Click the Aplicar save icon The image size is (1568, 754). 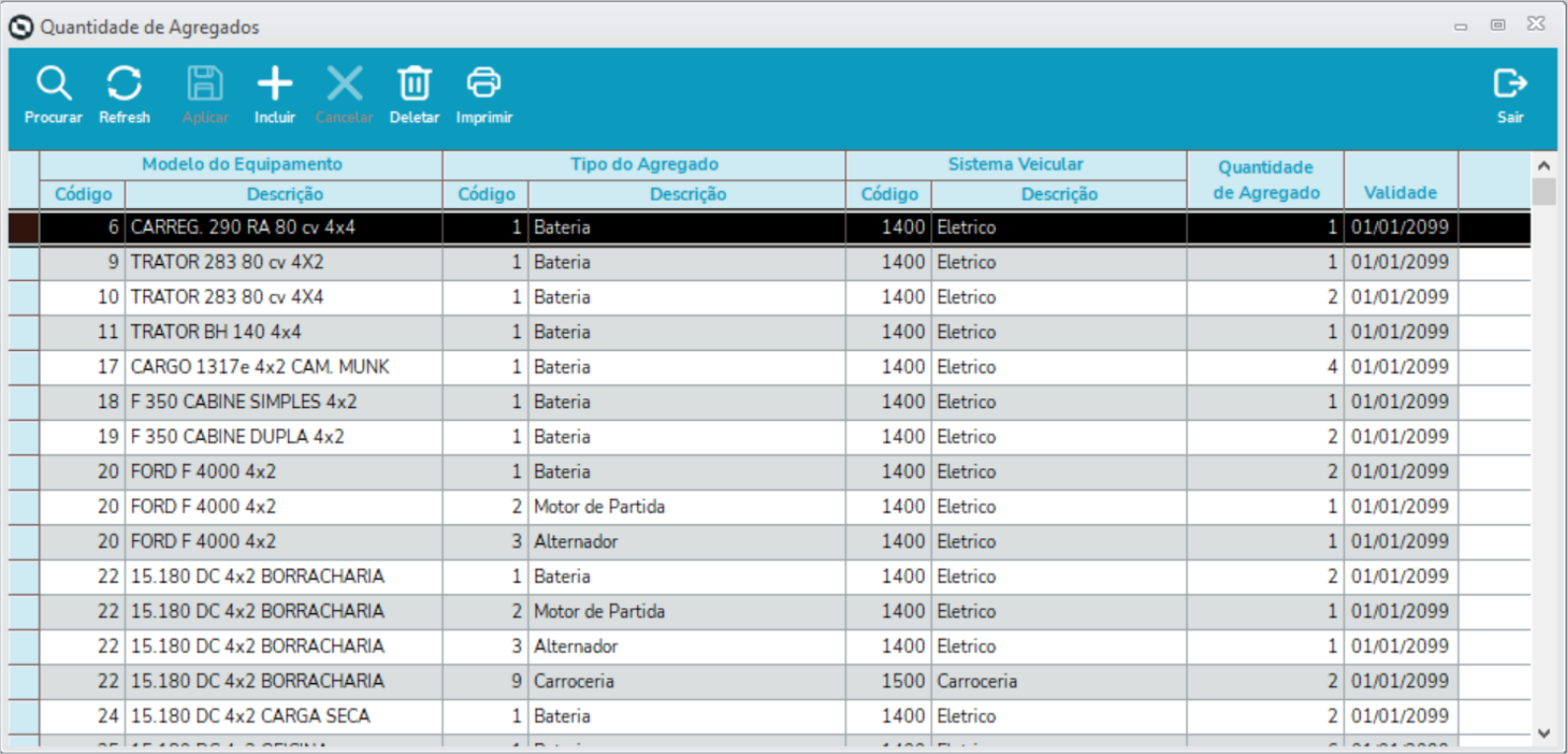coord(205,85)
